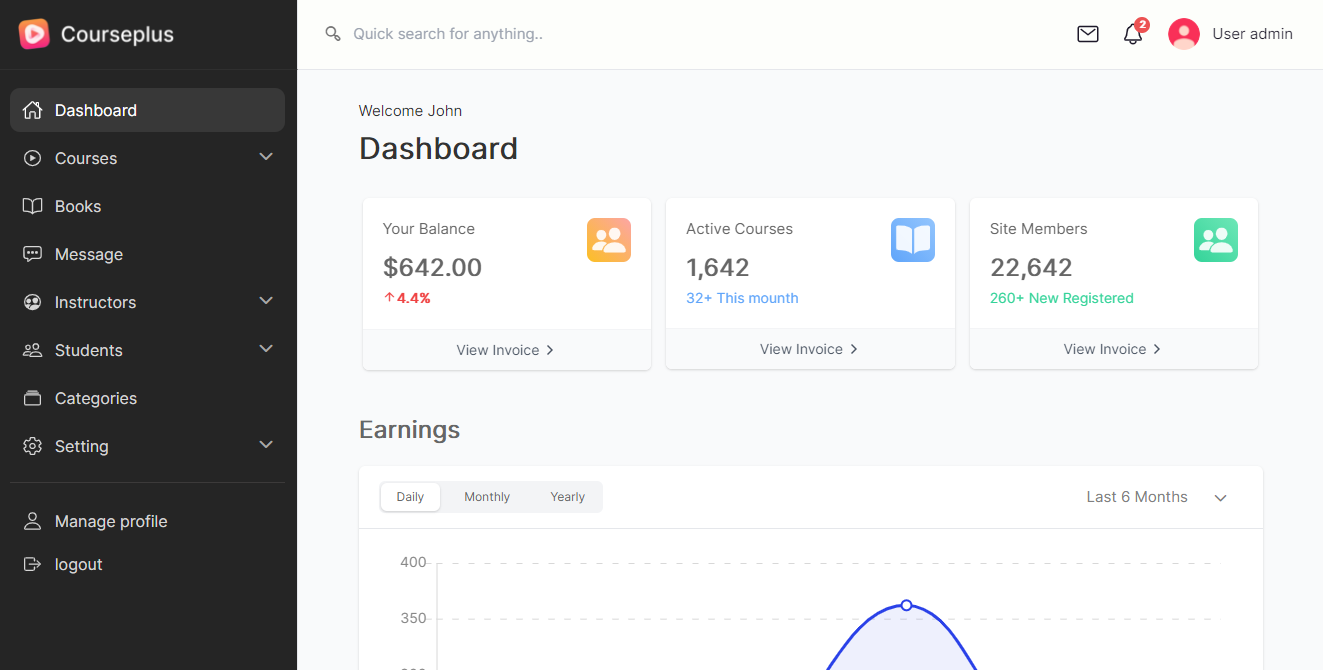Go to Categories in the sidebar
The image size is (1323, 670).
(95, 398)
